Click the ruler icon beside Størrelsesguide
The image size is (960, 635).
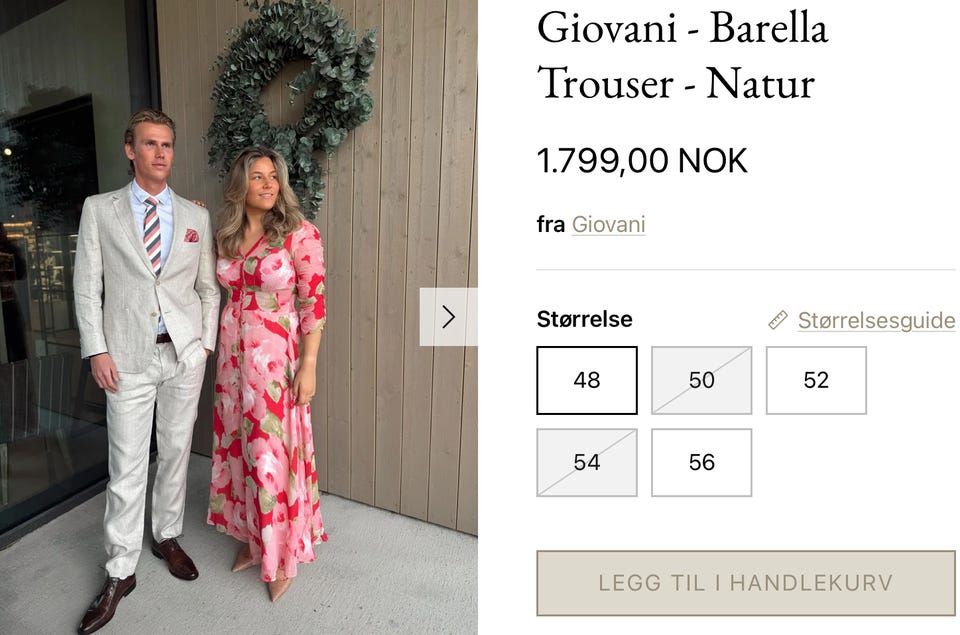(x=778, y=320)
